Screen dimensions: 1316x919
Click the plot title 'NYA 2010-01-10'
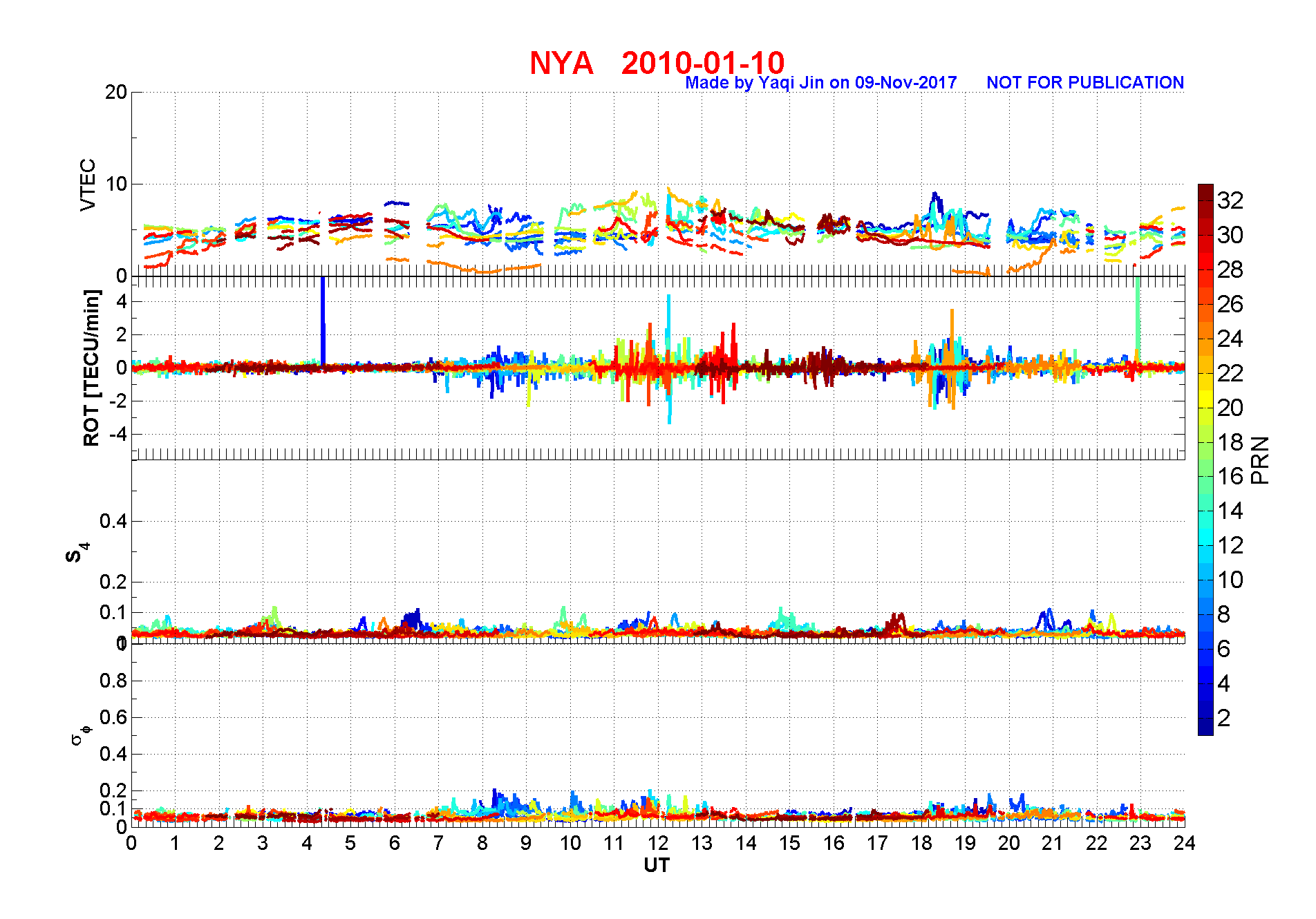click(x=657, y=63)
